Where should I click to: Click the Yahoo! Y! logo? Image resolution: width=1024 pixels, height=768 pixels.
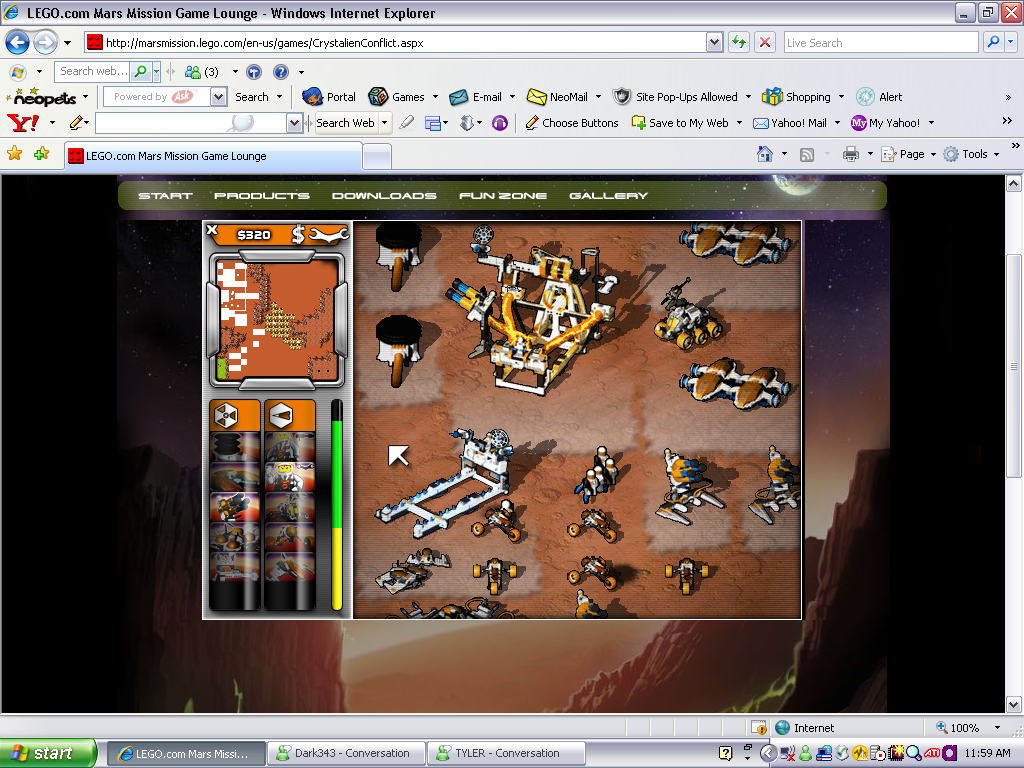pos(23,122)
